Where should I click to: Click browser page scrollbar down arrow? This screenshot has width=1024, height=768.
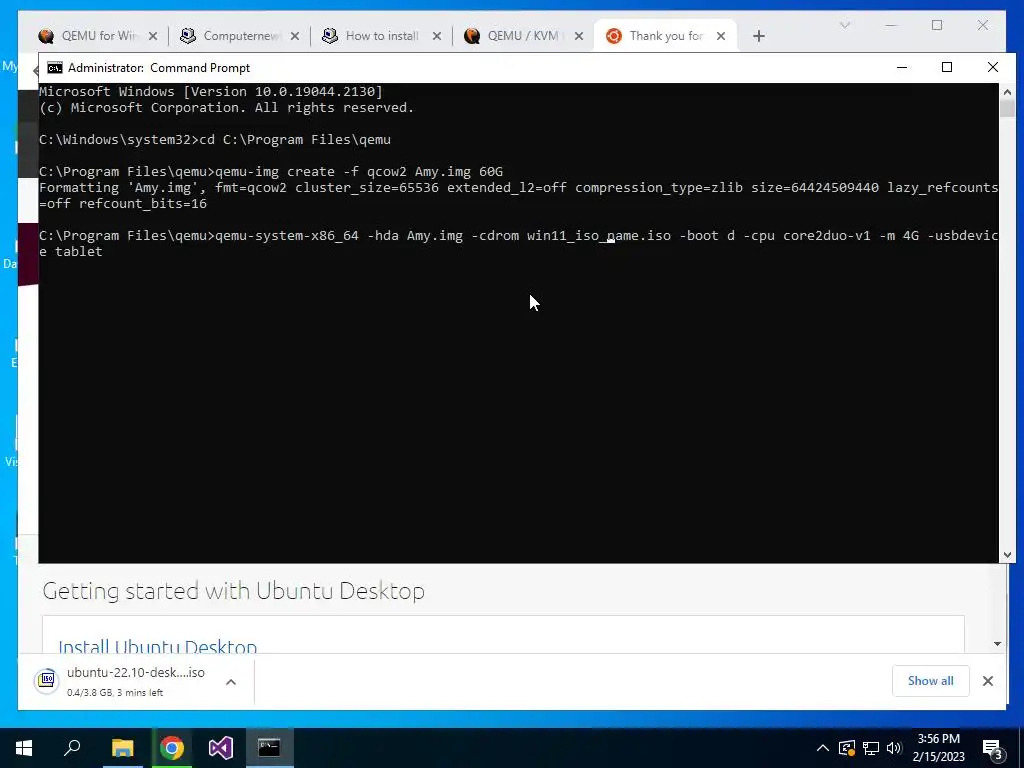pyautogui.click(x=997, y=644)
